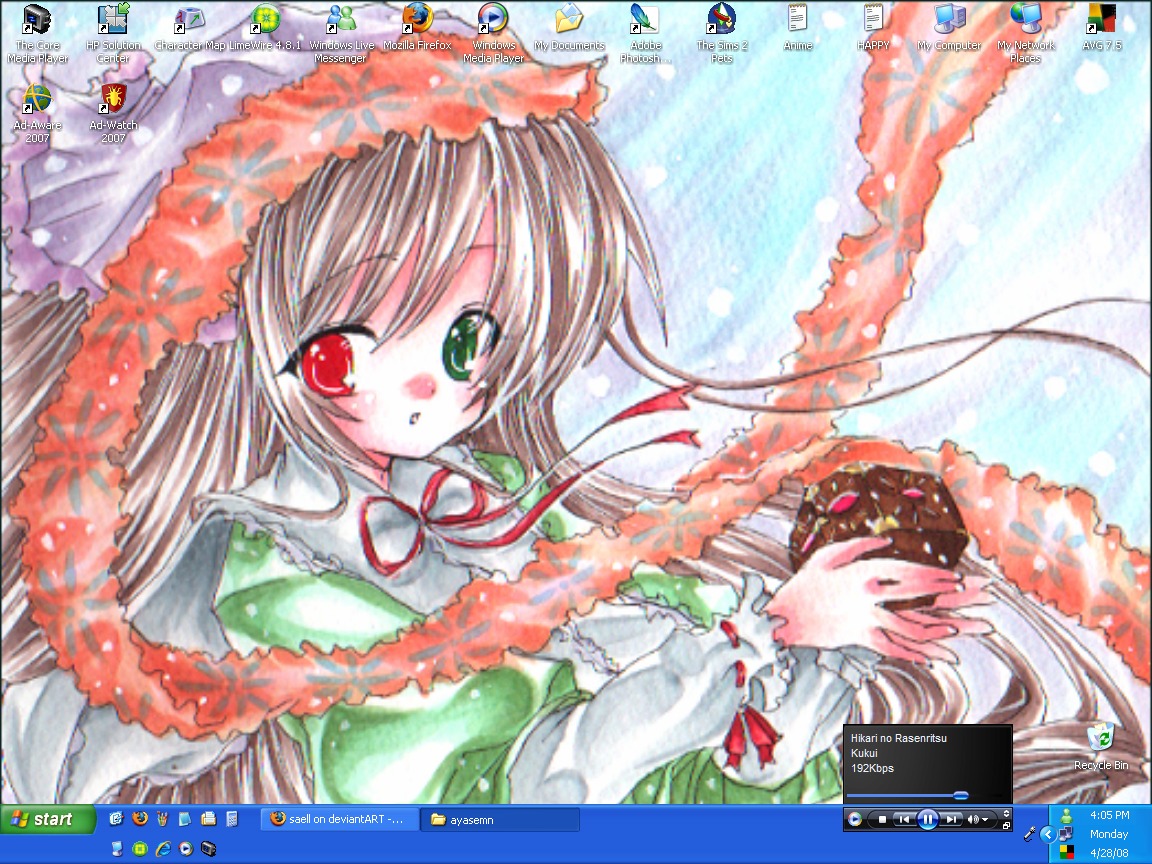Click Show Desktop icon in Quick Launch
The width and height of the screenshot is (1152, 864).
tap(116, 818)
